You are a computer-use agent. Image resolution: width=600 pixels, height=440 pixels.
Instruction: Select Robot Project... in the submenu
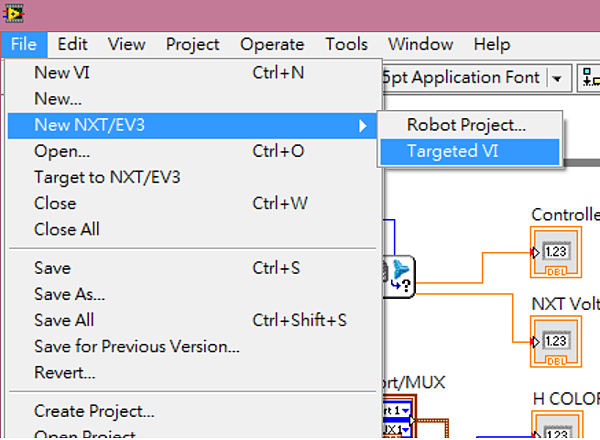tap(470, 125)
